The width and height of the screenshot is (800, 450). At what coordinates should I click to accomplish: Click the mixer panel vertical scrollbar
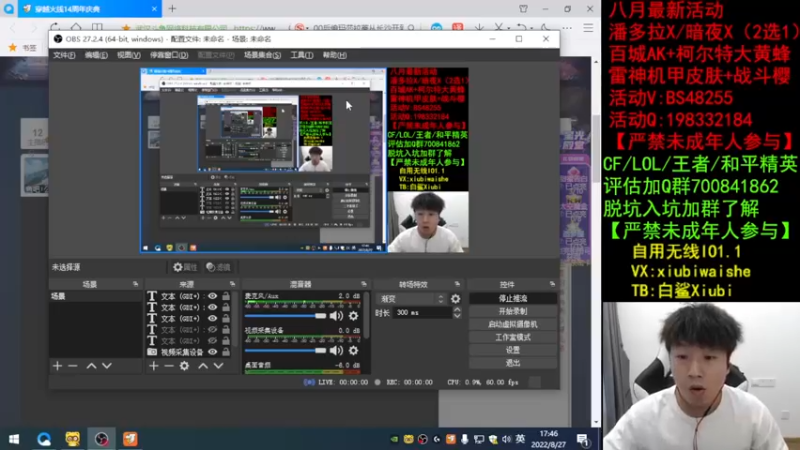tap(366, 316)
